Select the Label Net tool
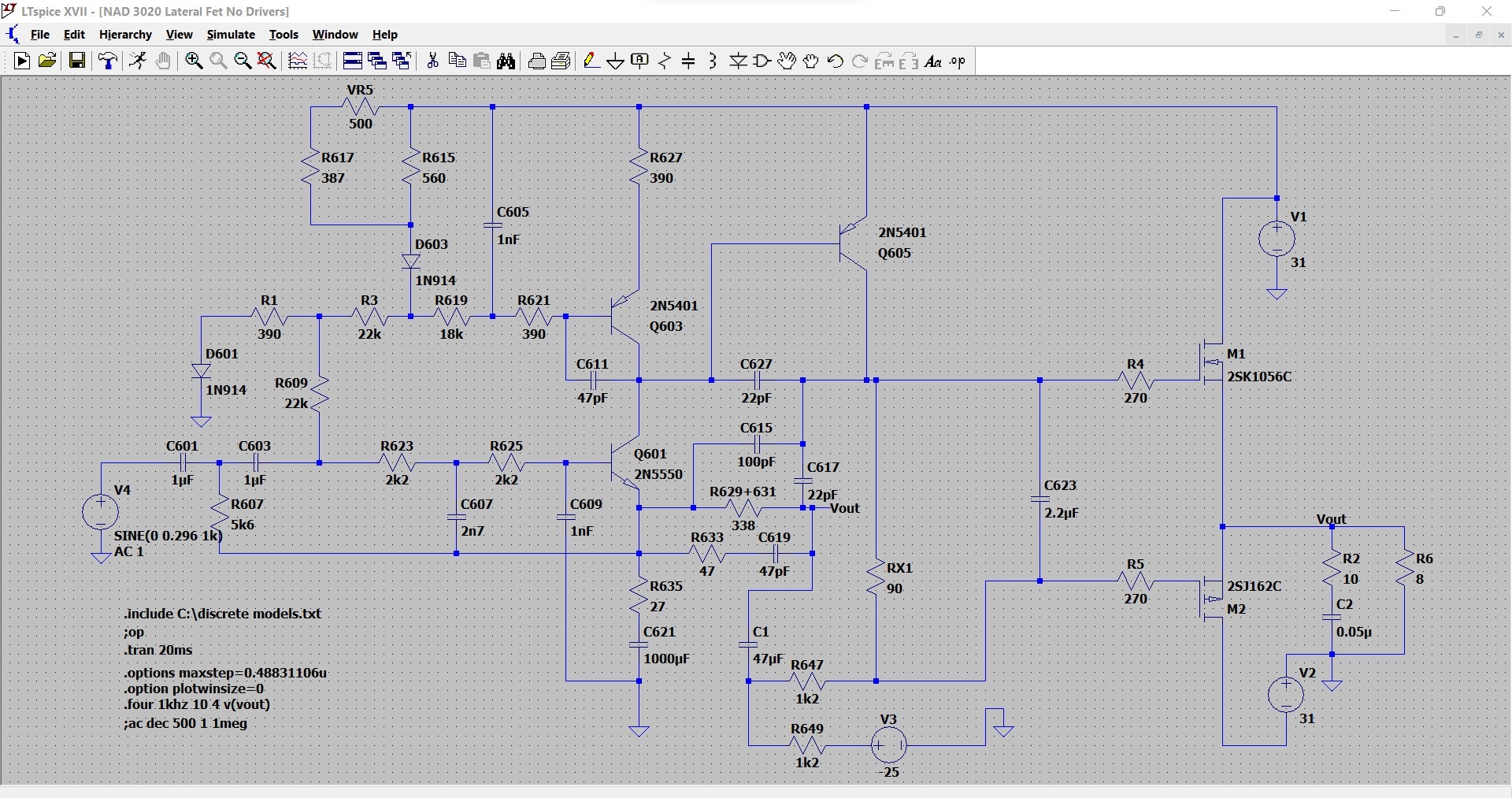 coord(640,61)
